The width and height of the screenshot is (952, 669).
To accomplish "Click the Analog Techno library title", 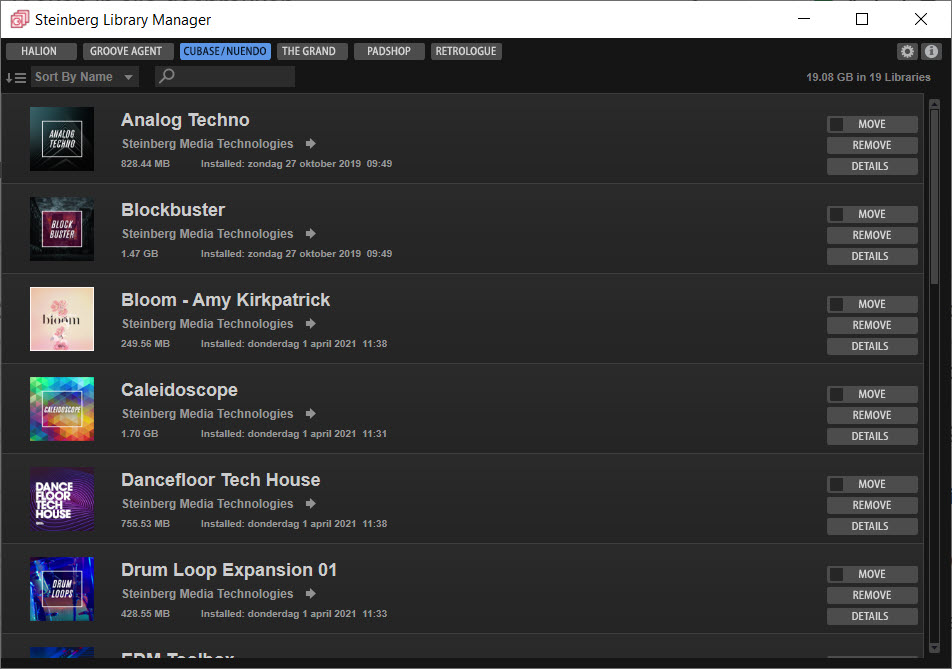I will [185, 120].
